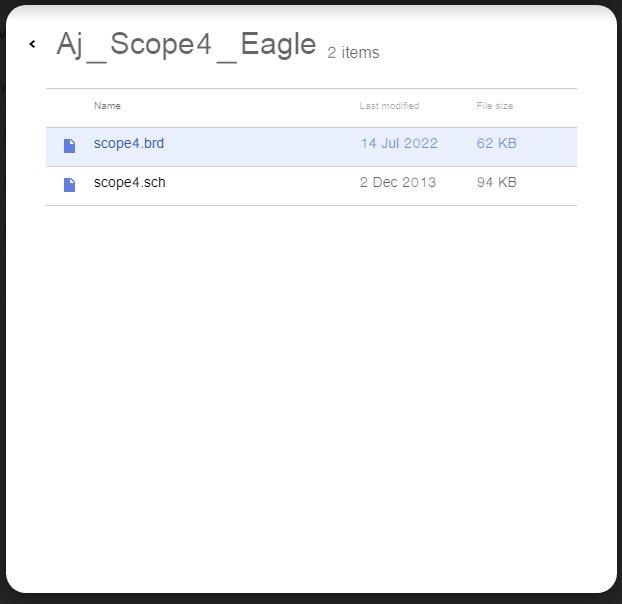Select the scope4.sch row
This screenshot has width=622, height=604.
pyautogui.click(x=311, y=186)
